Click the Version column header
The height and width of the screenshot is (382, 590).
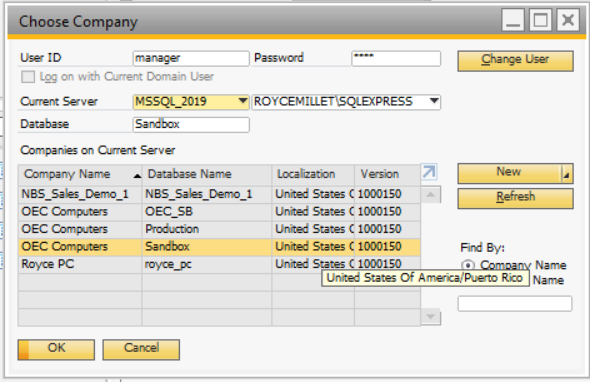point(387,175)
